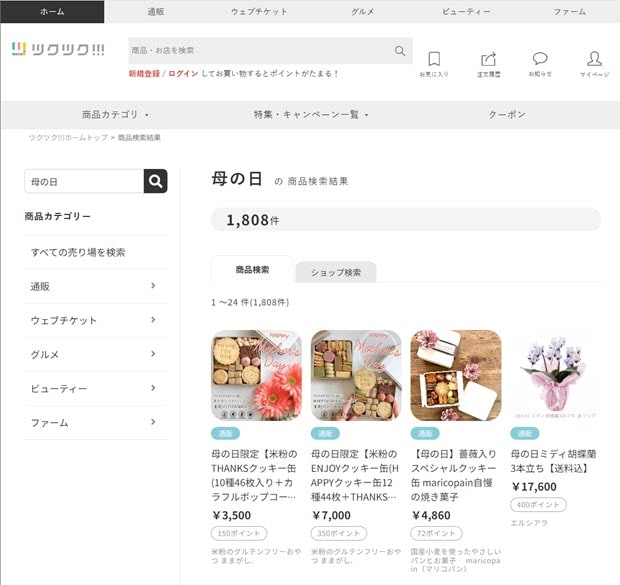Screen dimensions: 620x585
Task: Open the クーポン menu item
Action: (506, 115)
